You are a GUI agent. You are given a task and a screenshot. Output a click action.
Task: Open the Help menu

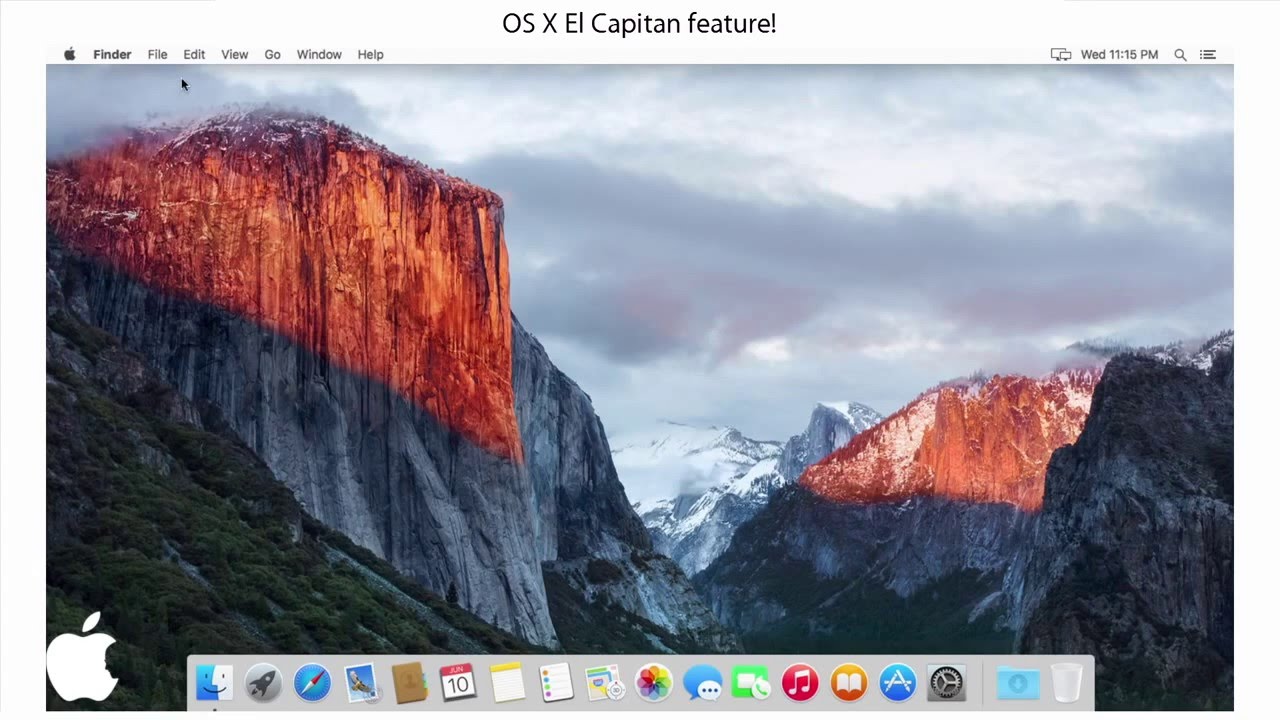pos(370,55)
